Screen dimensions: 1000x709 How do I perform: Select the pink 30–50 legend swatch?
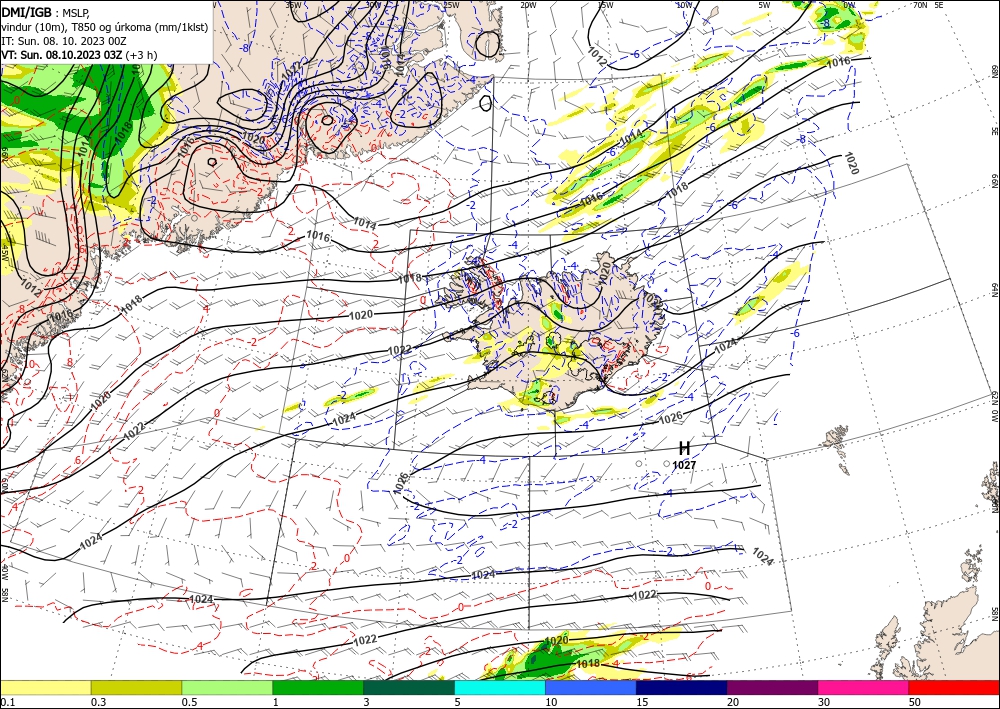[864, 687]
